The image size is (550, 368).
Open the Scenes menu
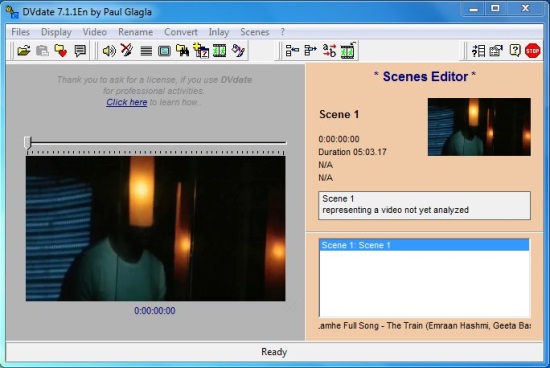[255, 32]
